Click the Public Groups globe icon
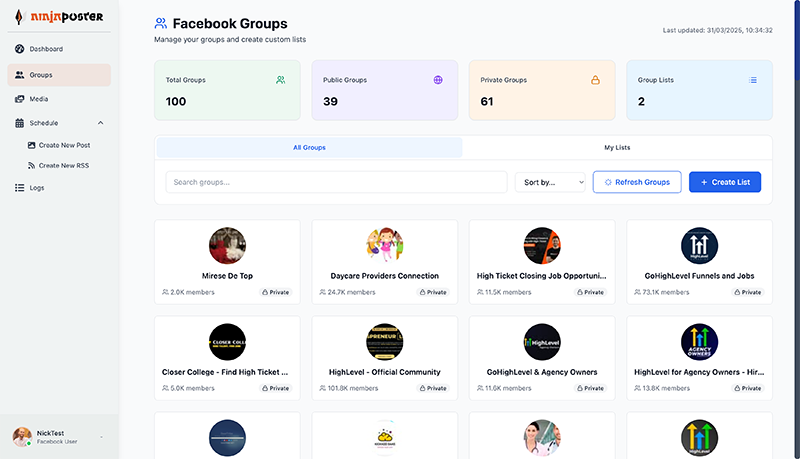The width and height of the screenshot is (800, 459). coord(438,80)
